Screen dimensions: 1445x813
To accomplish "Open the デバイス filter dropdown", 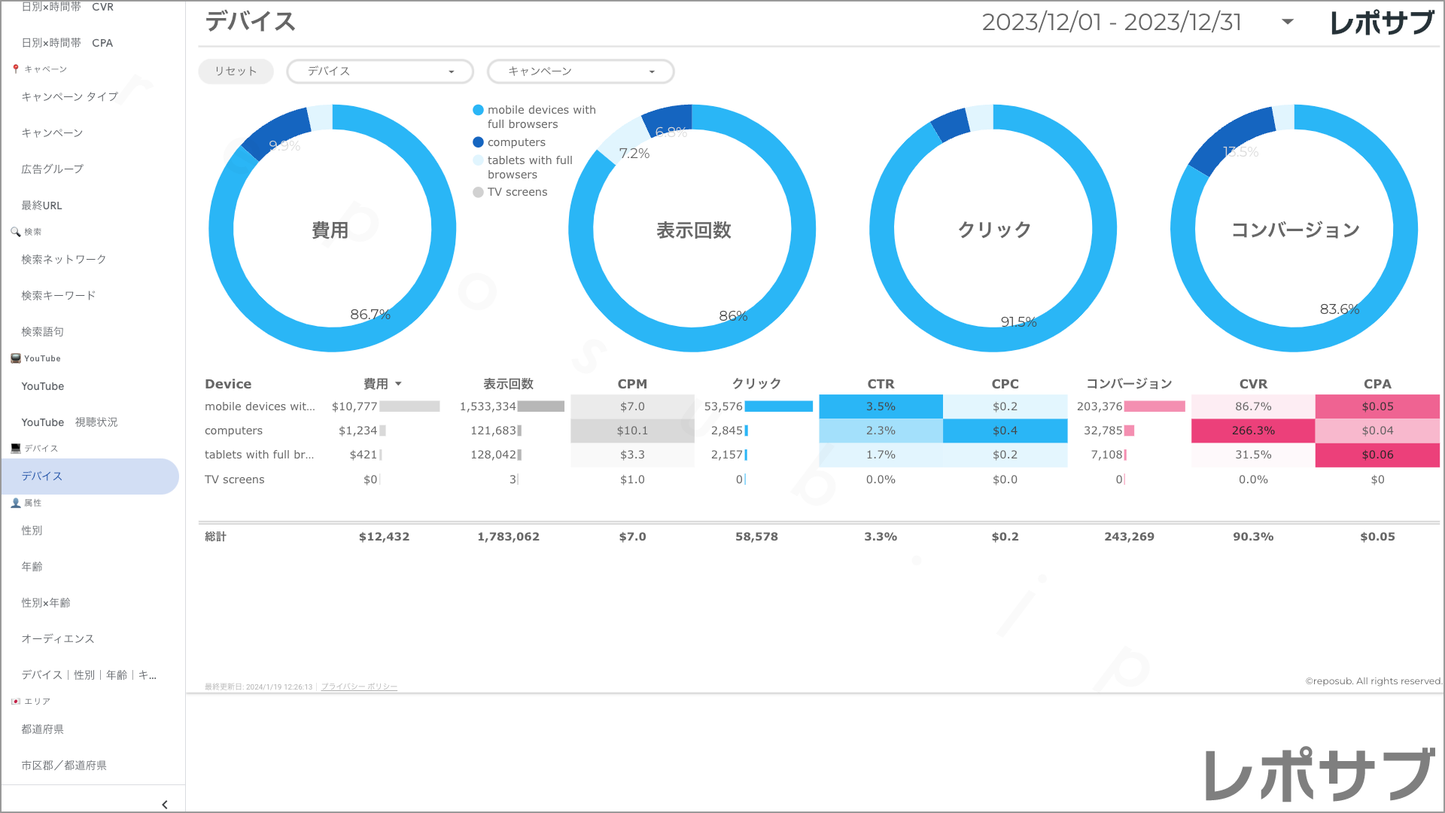I will (380, 72).
